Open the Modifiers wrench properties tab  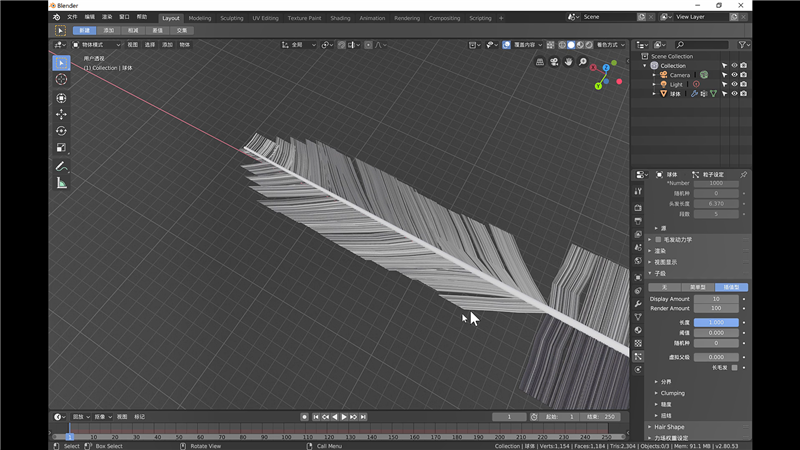(638, 304)
